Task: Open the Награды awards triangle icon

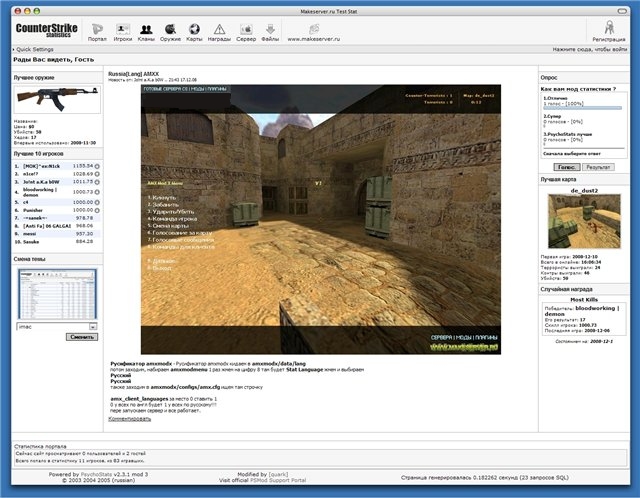Action: click(x=219, y=32)
